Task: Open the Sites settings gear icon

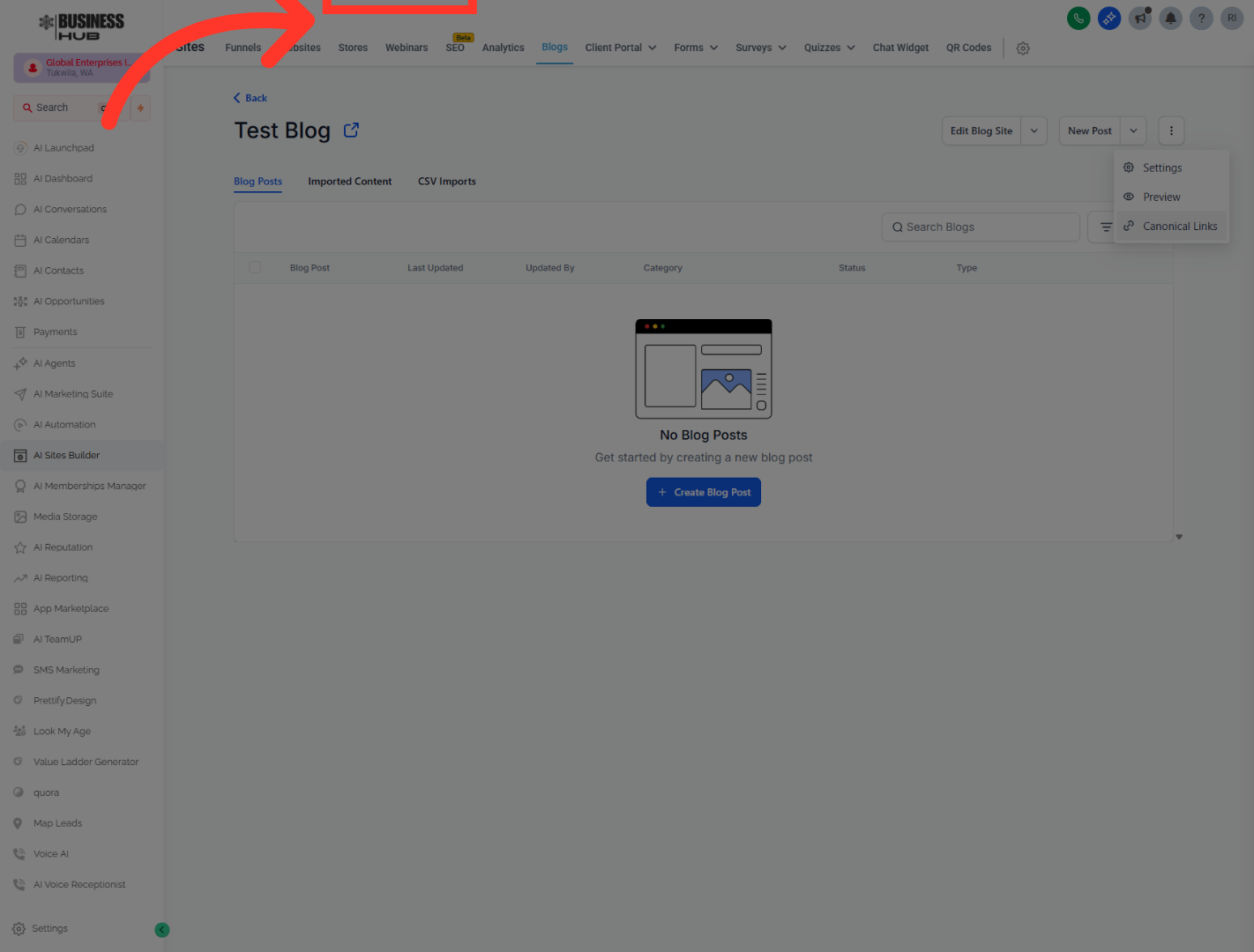Action: (1023, 48)
